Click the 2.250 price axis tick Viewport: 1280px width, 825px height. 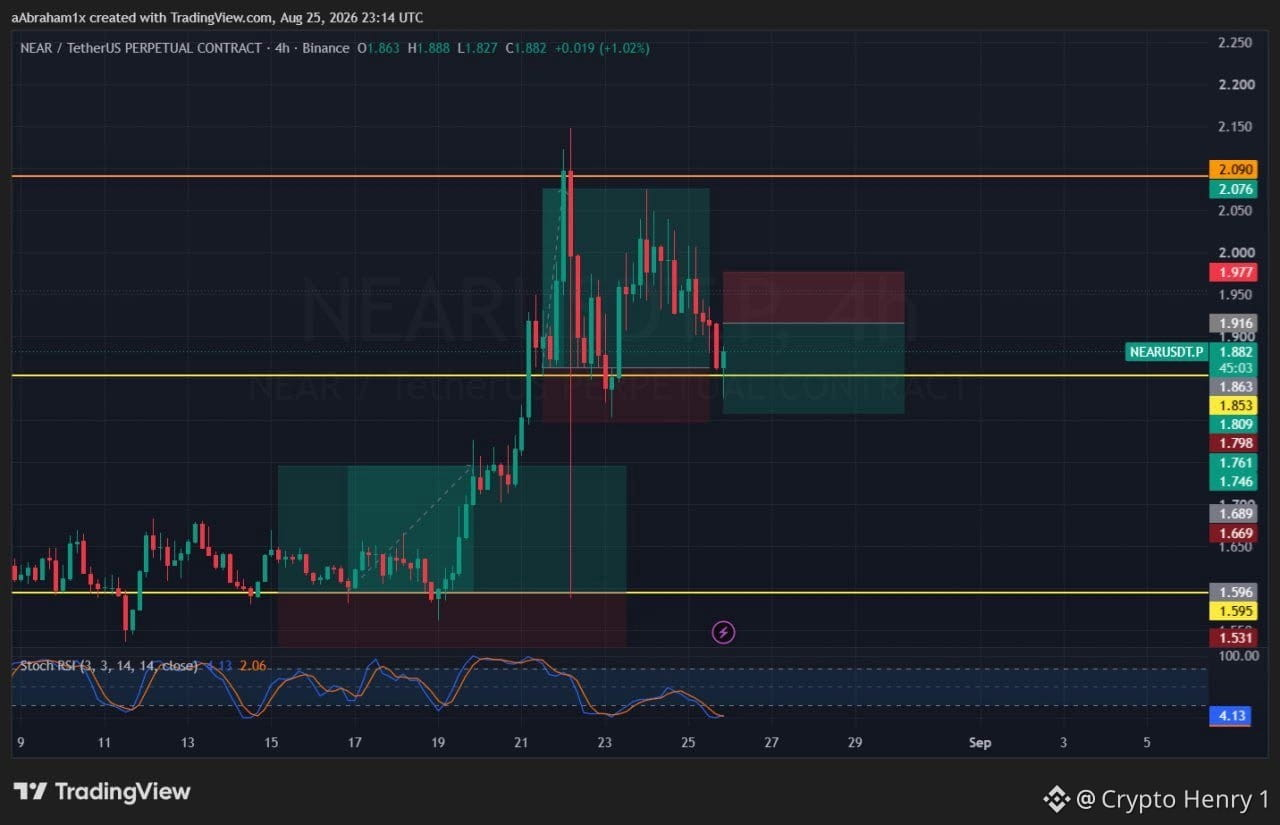click(x=1235, y=42)
